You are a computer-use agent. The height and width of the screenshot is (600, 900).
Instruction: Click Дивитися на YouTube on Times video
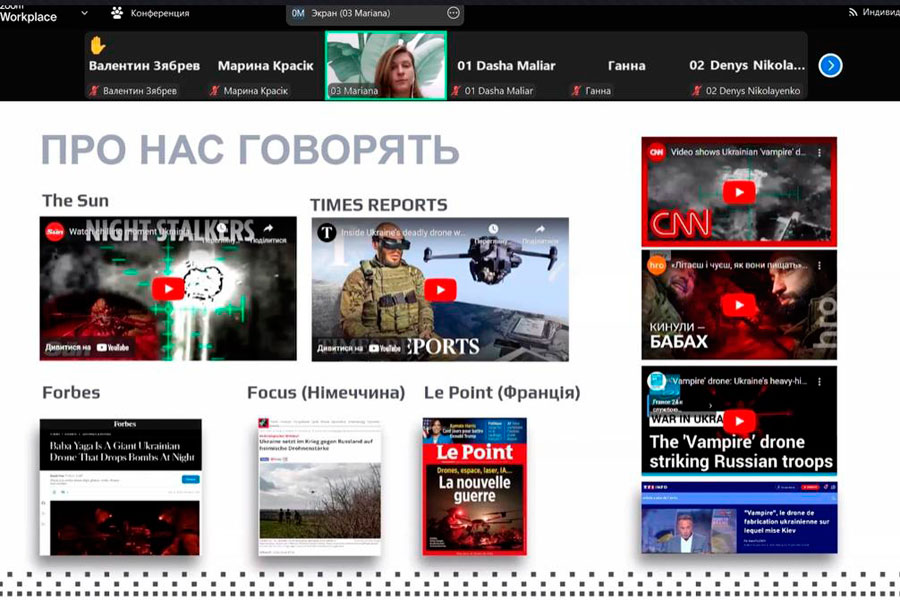[359, 348]
